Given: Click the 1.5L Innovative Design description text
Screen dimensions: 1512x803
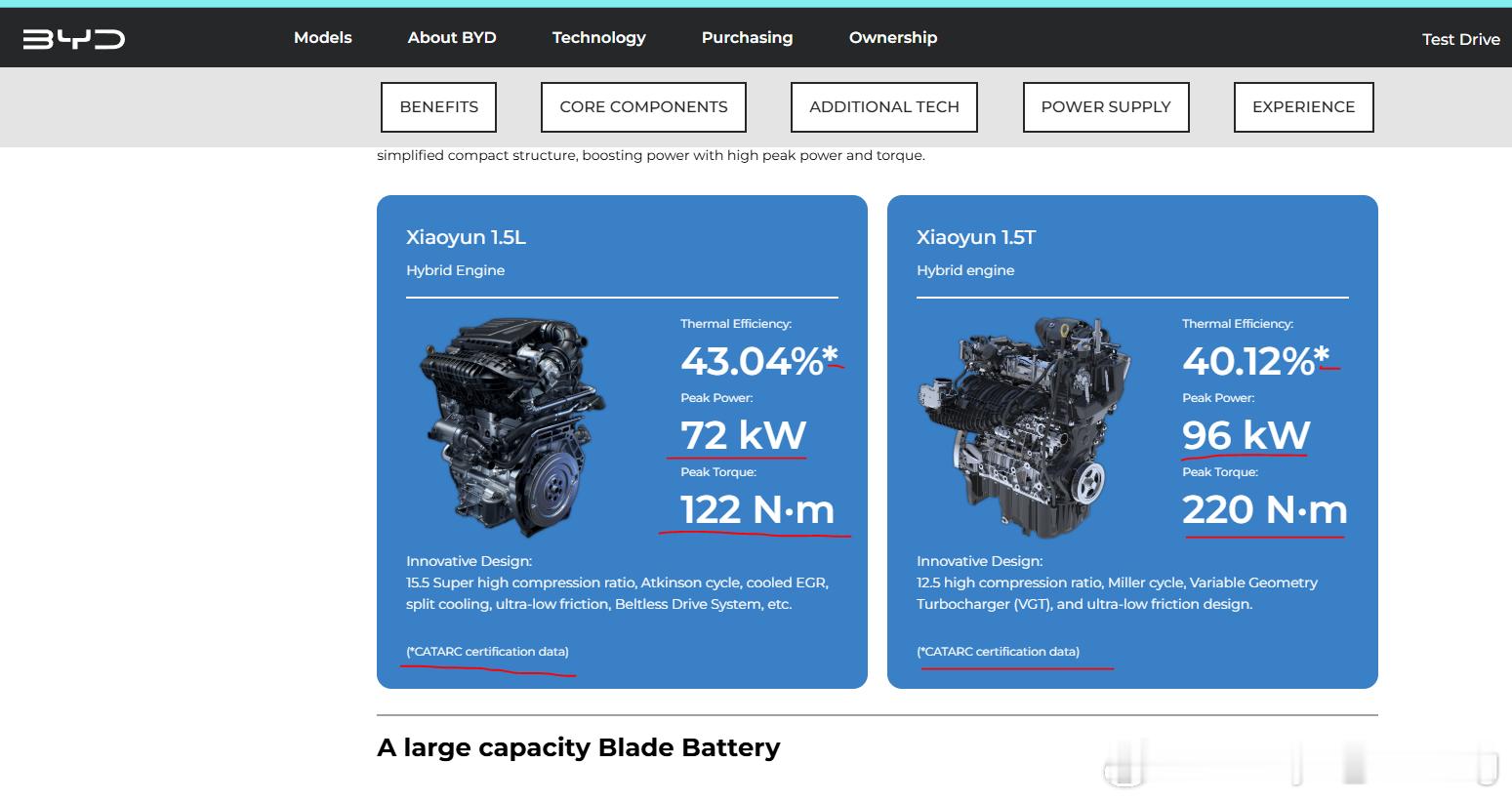Looking at the screenshot, I should [617, 593].
